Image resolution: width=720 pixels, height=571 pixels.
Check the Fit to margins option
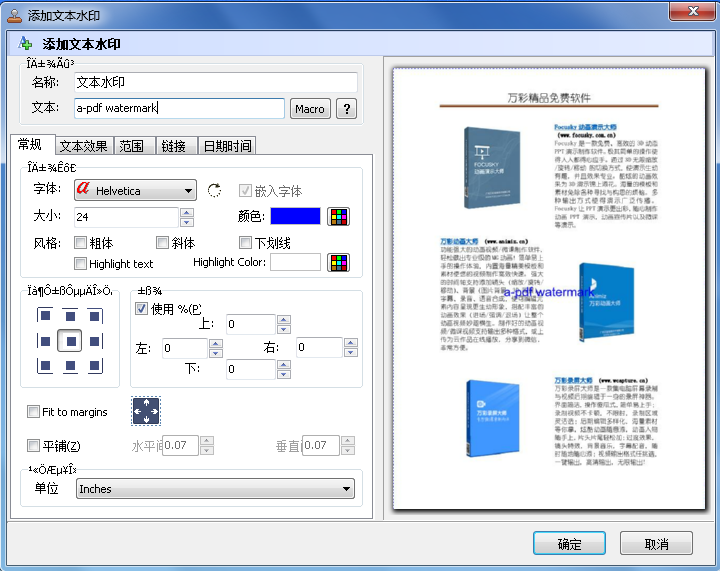(35, 412)
